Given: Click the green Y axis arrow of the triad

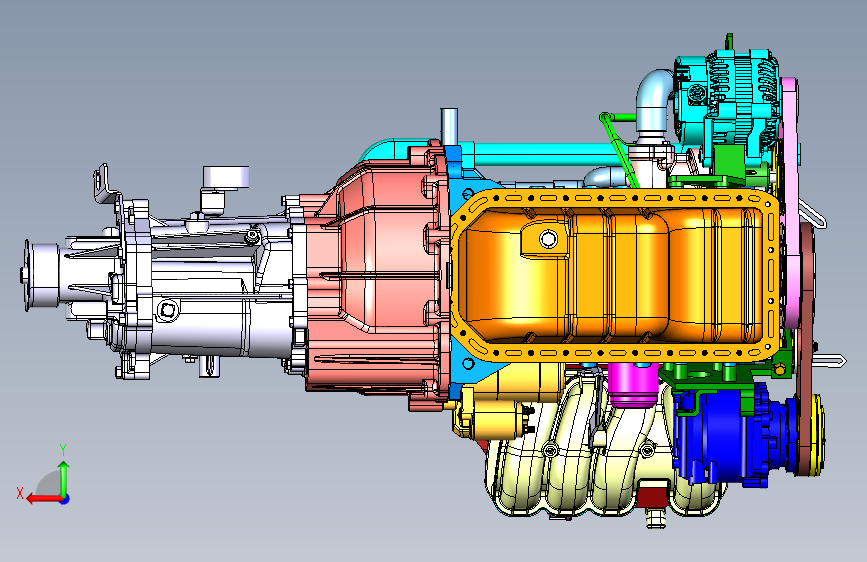Looking at the screenshot, I should [x=64, y=478].
